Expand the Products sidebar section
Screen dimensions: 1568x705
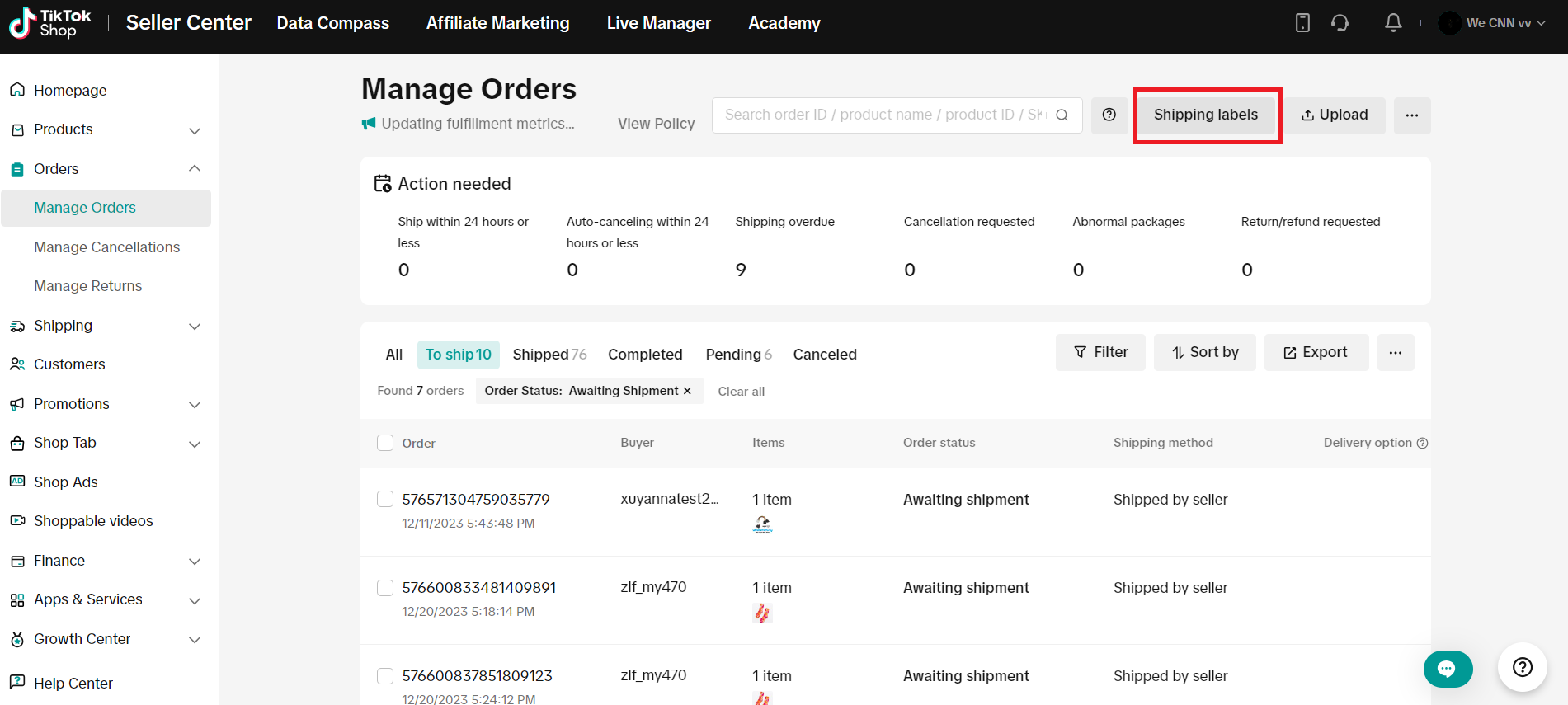tap(195, 130)
